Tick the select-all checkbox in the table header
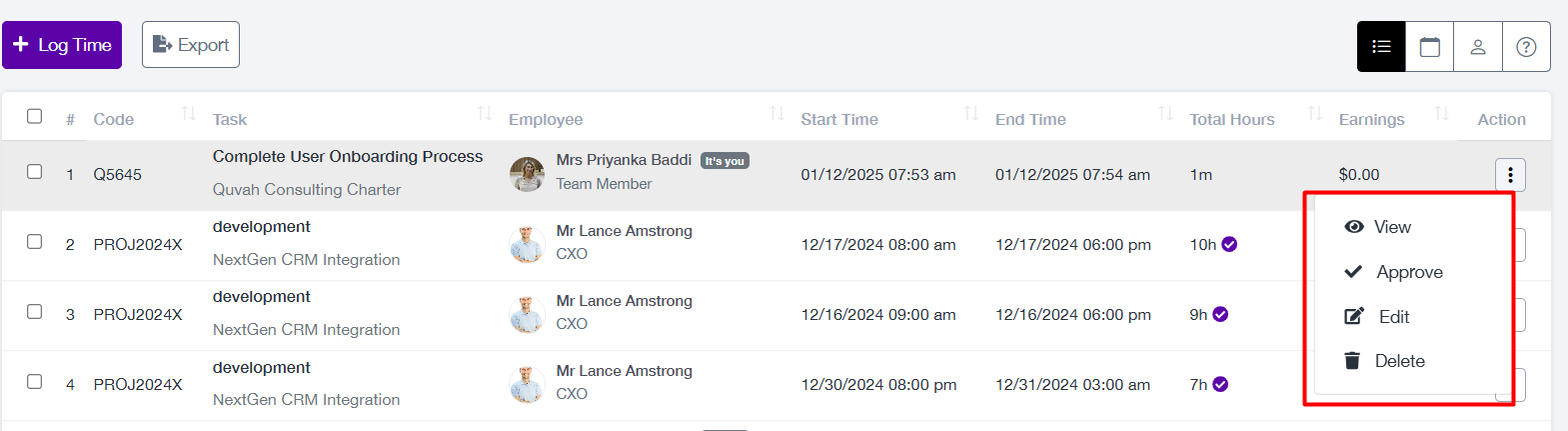 point(34,116)
